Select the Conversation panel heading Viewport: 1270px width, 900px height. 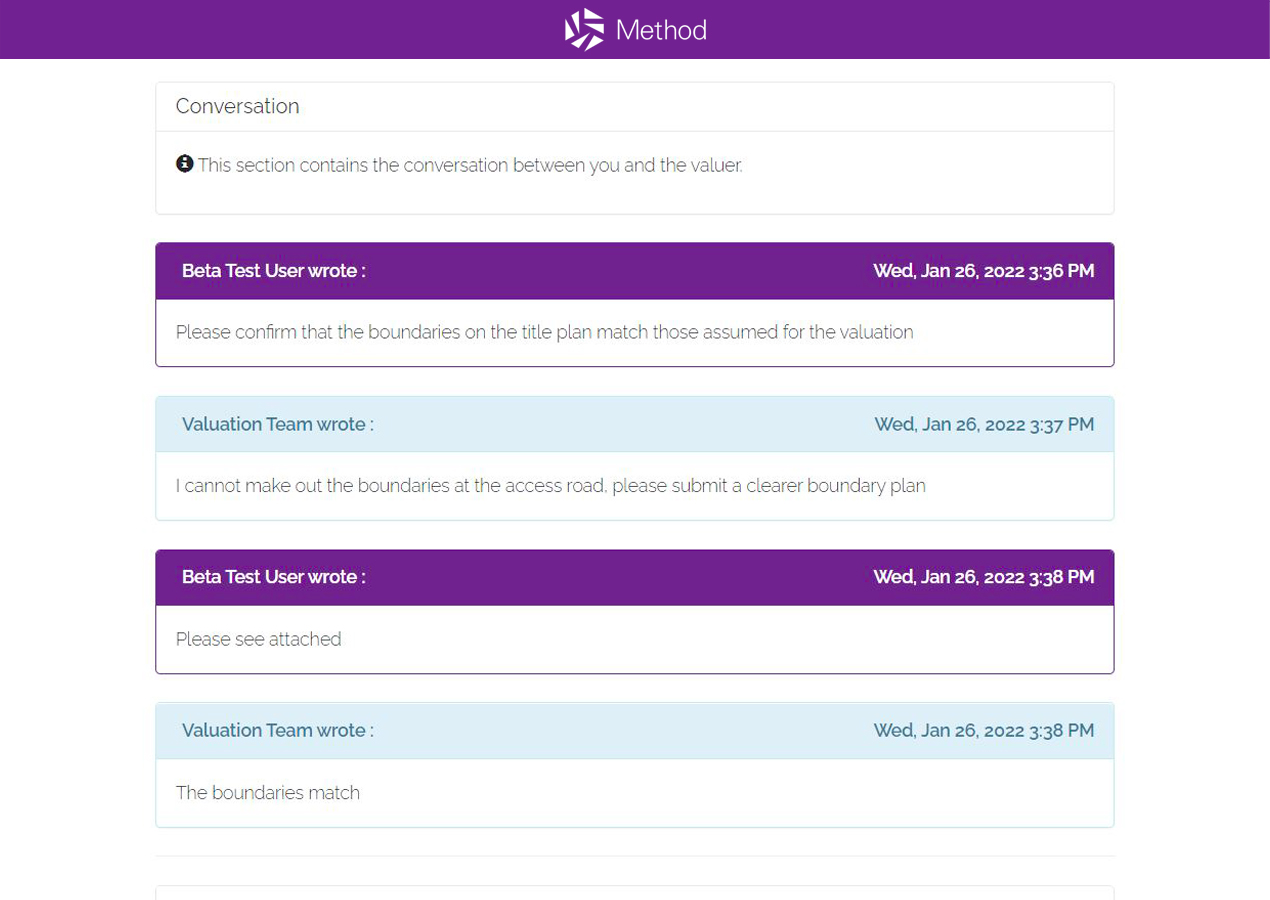(237, 106)
